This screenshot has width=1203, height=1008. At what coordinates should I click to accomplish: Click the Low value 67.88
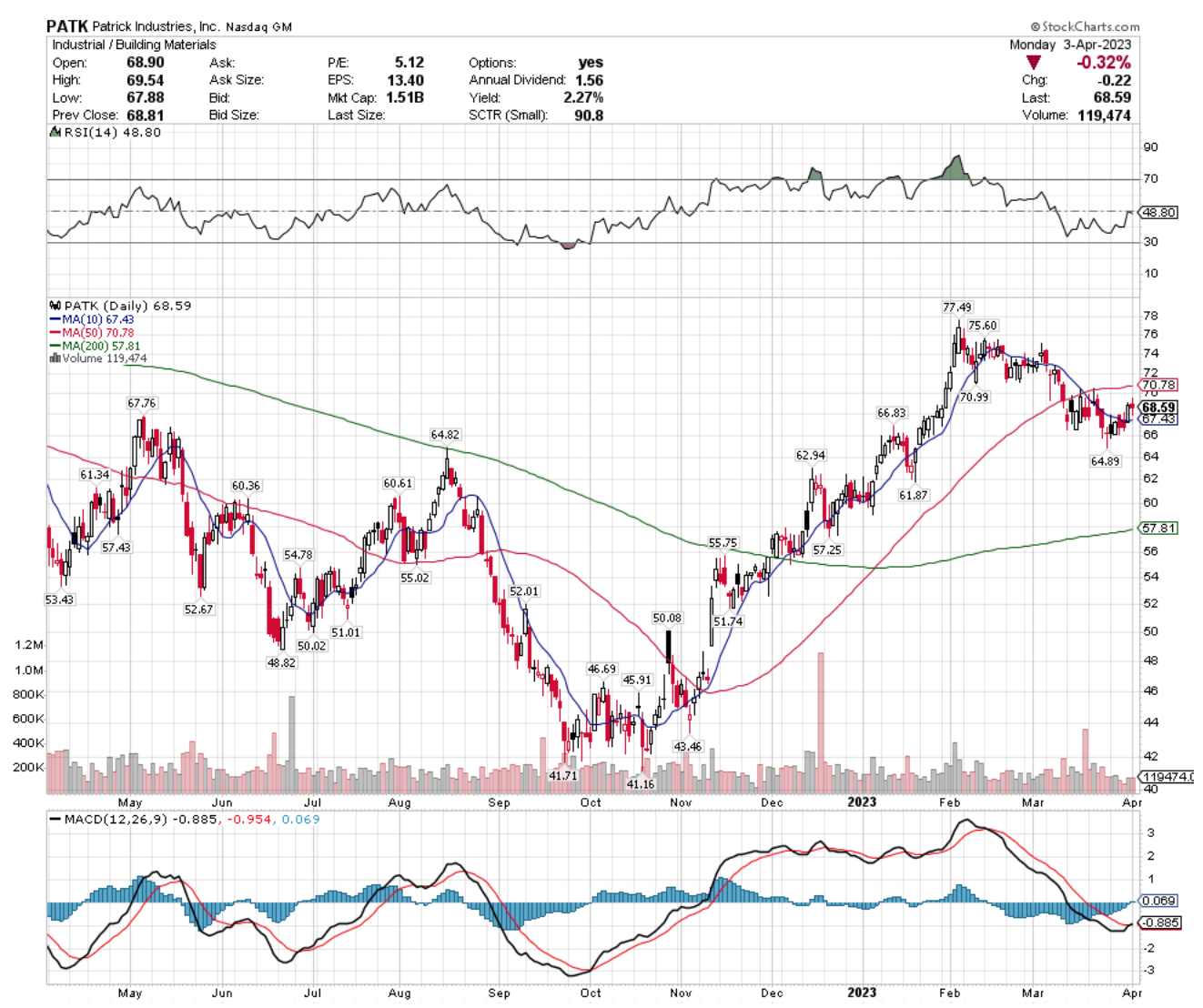tap(146, 97)
